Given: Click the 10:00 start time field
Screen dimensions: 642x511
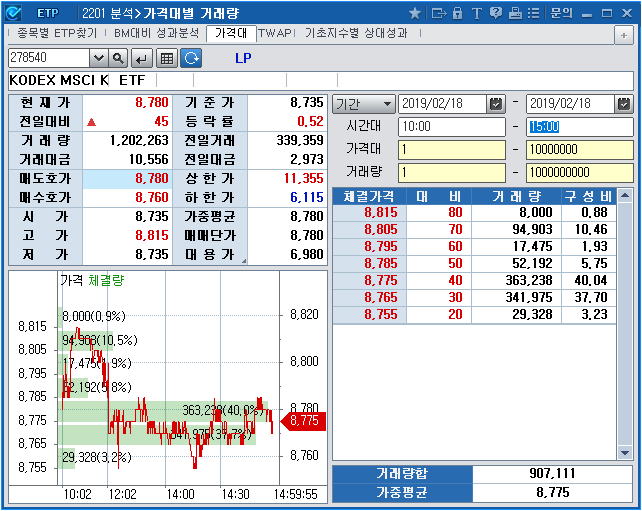Looking at the screenshot, I should 451,127.
